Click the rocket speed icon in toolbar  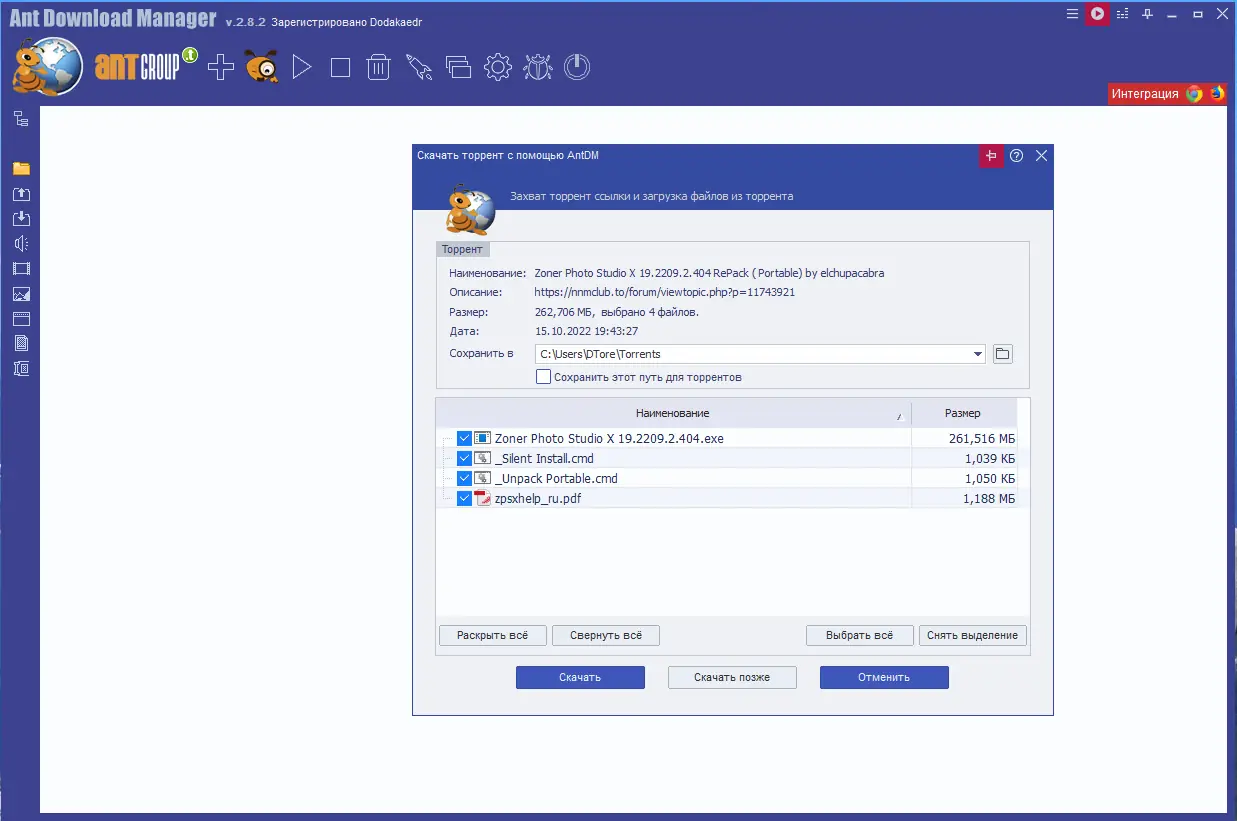[418, 67]
